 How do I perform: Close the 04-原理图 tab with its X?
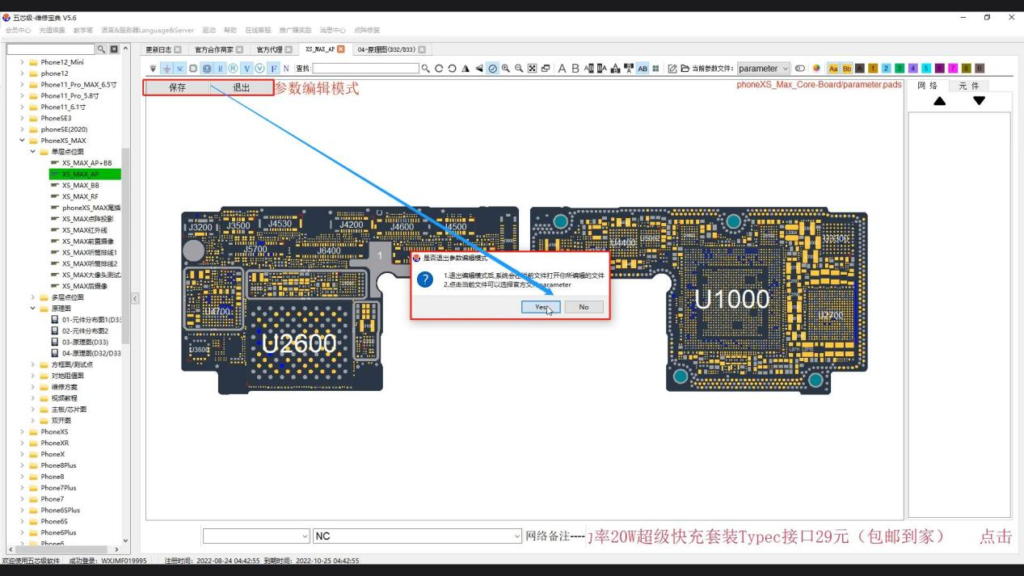pyautogui.click(x=422, y=50)
